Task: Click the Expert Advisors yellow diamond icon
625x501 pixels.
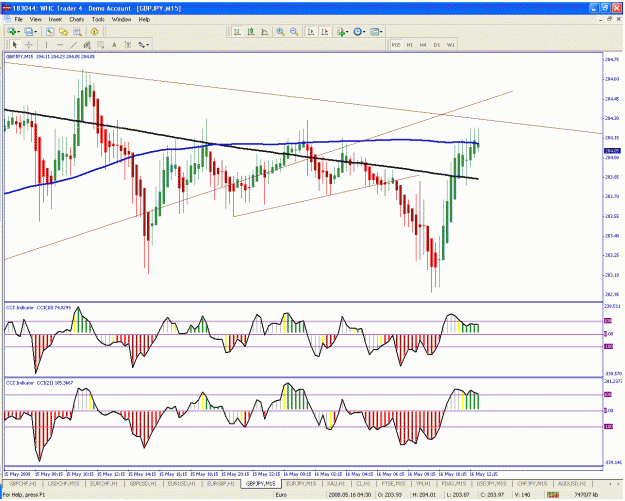Action: coord(94,31)
